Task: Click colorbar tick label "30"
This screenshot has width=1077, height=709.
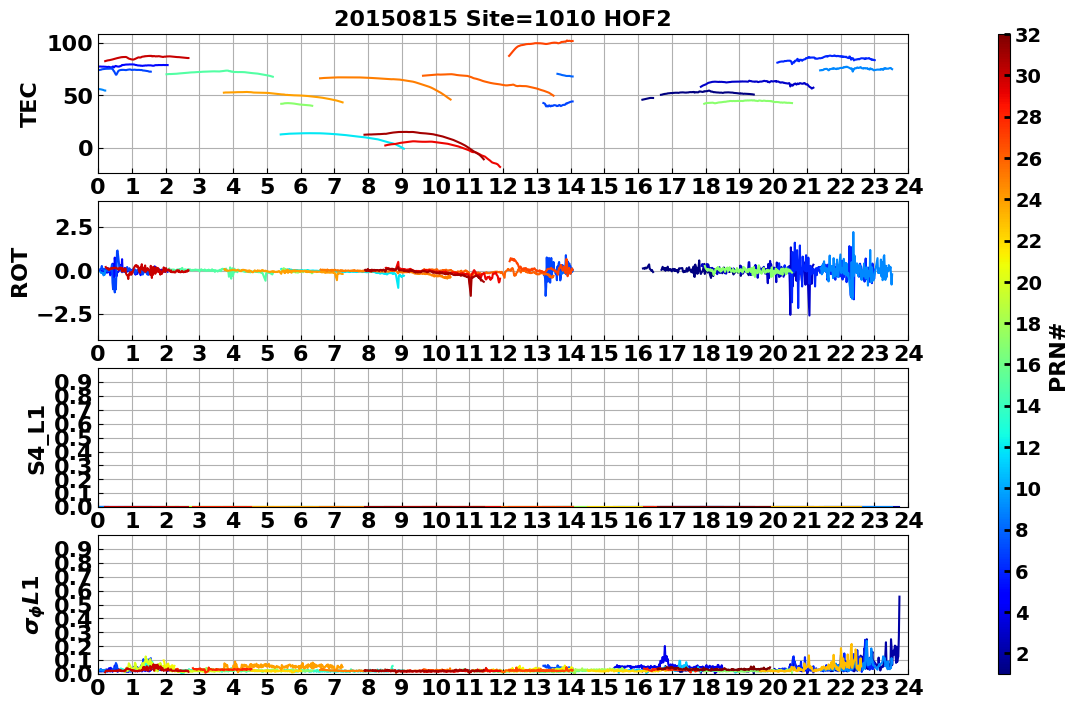Action: pos(1028,76)
